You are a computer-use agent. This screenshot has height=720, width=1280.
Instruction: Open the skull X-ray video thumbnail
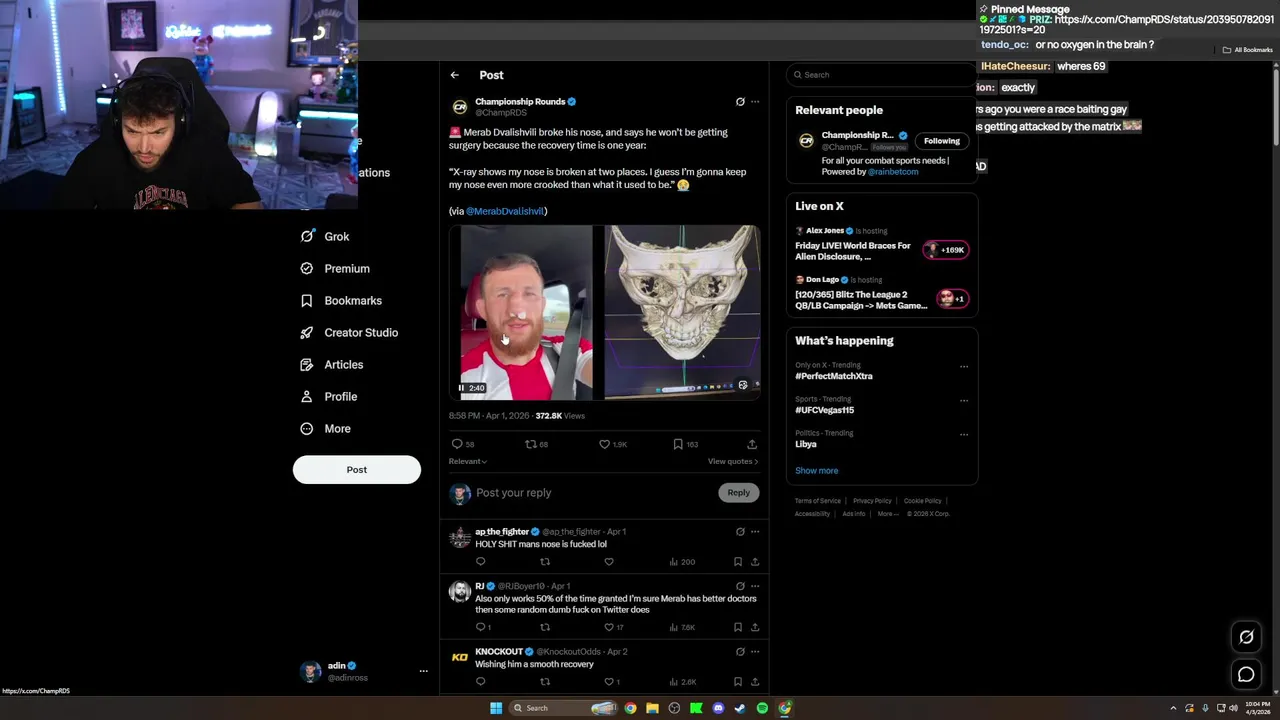(683, 312)
